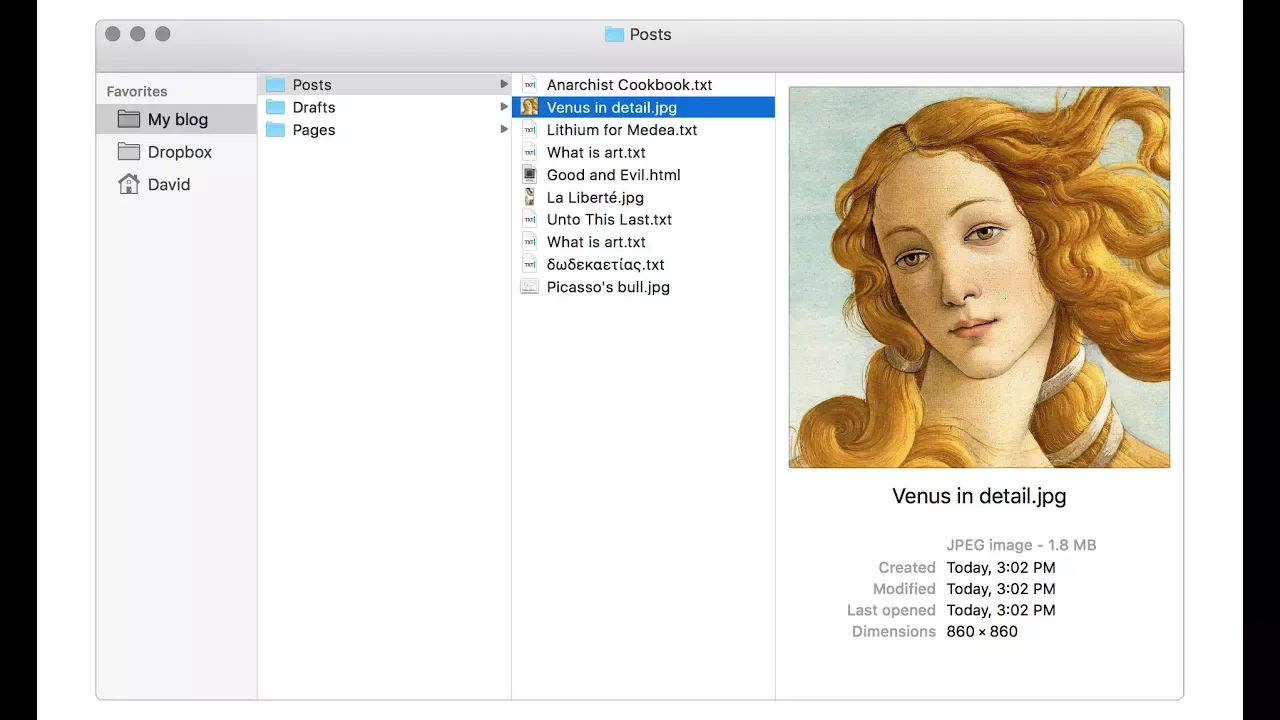Click the Venus preview image
The height and width of the screenshot is (720, 1280).
979,277
